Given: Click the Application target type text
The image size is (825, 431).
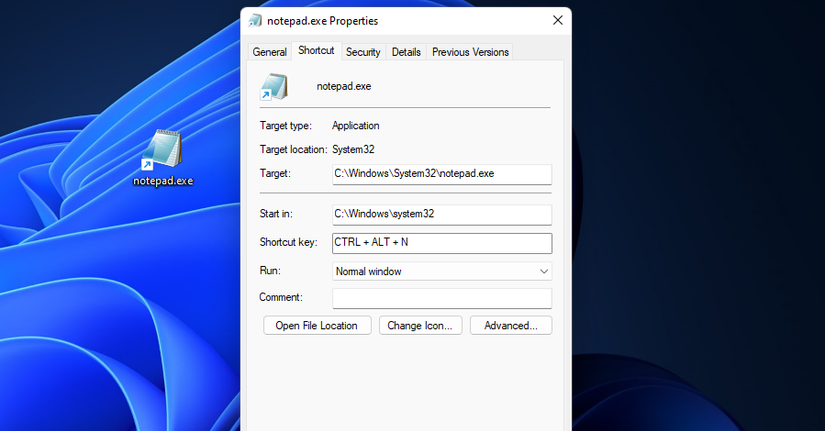Looking at the screenshot, I should 356,126.
